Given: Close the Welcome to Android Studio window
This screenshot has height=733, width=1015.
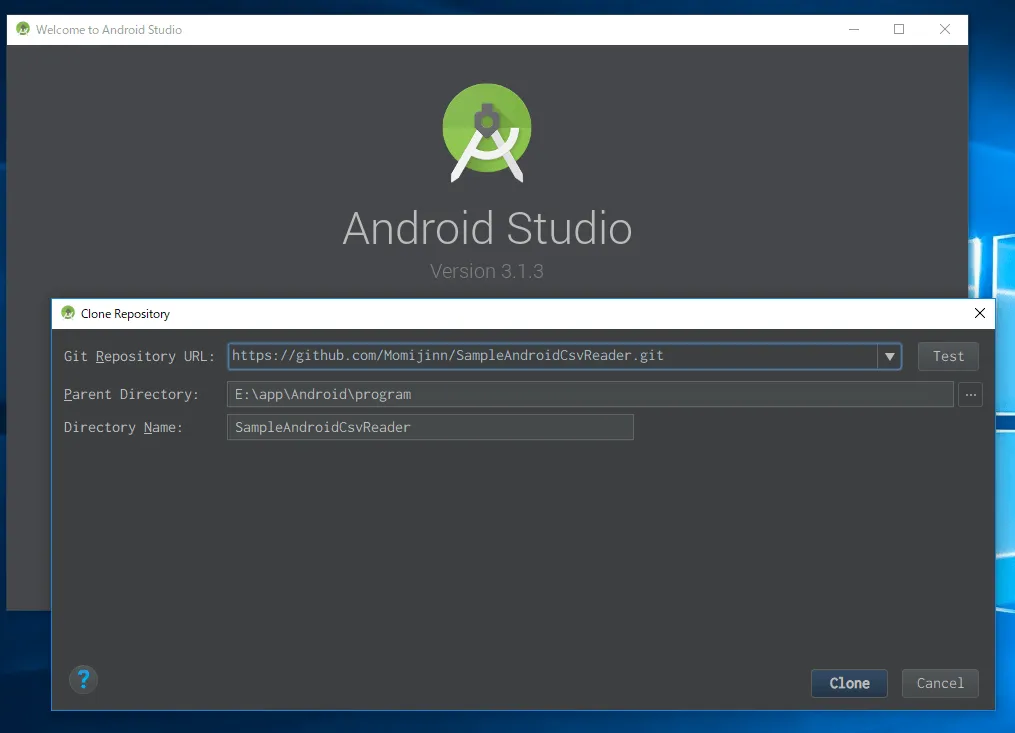Looking at the screenshot, I should pyautogui.click(x=945, y=29).
